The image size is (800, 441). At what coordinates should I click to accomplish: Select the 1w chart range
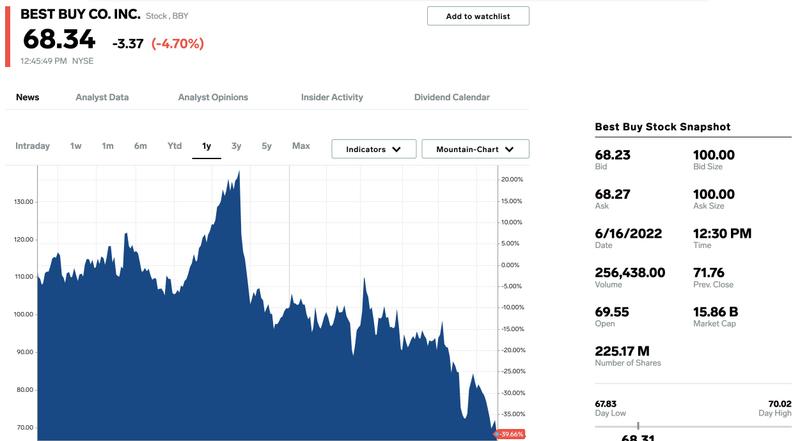point(76,146)
